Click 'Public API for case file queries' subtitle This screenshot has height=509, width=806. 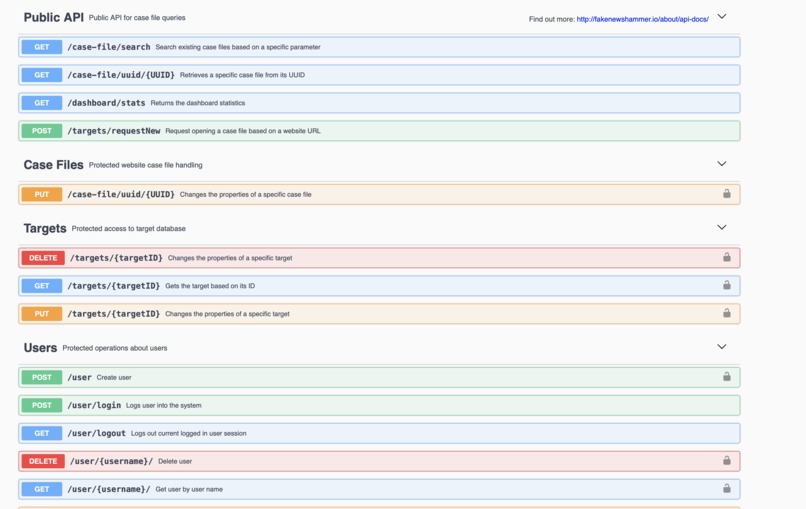click(137, 17)
